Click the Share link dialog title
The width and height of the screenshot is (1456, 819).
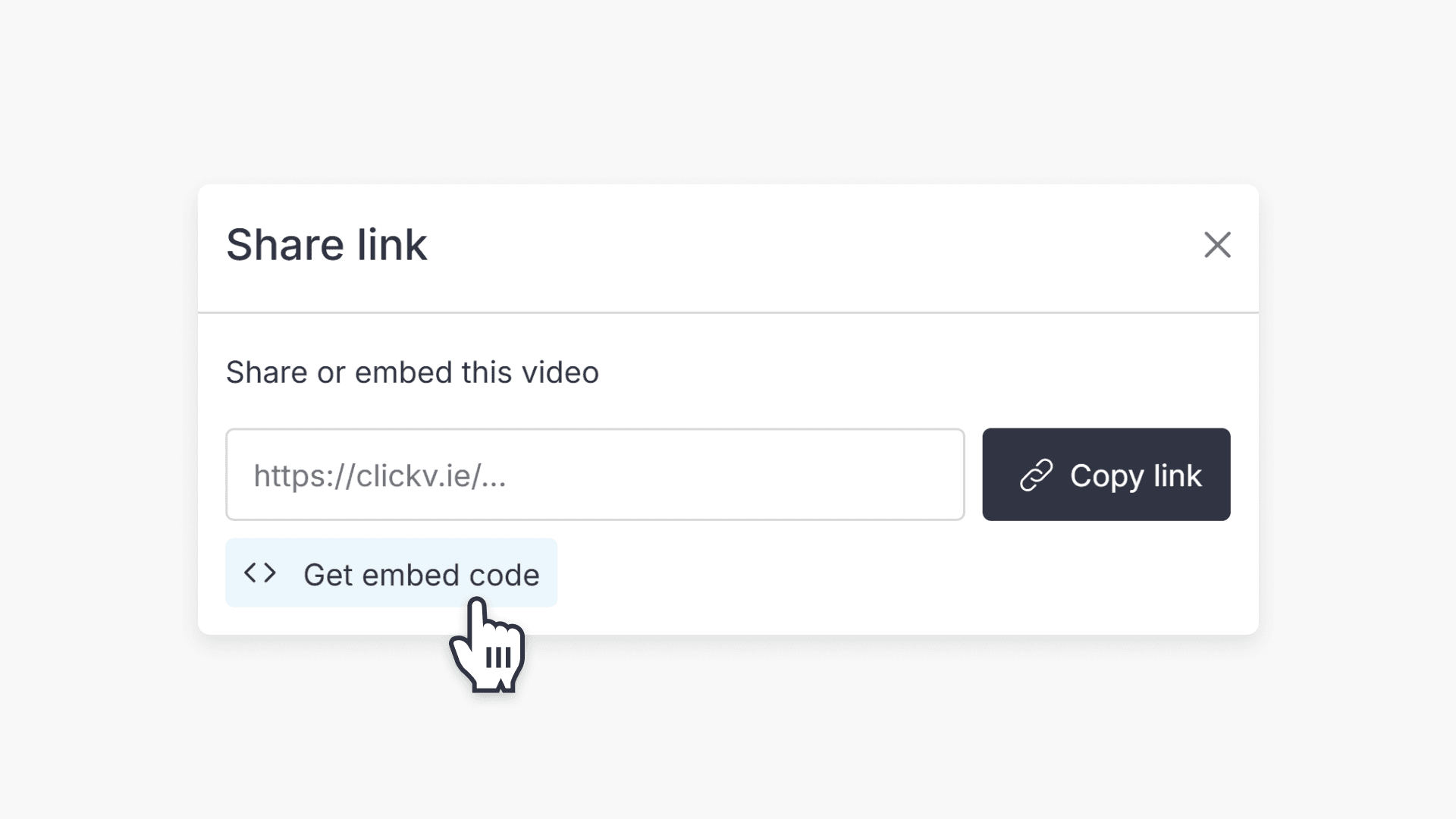coord(326,244)
